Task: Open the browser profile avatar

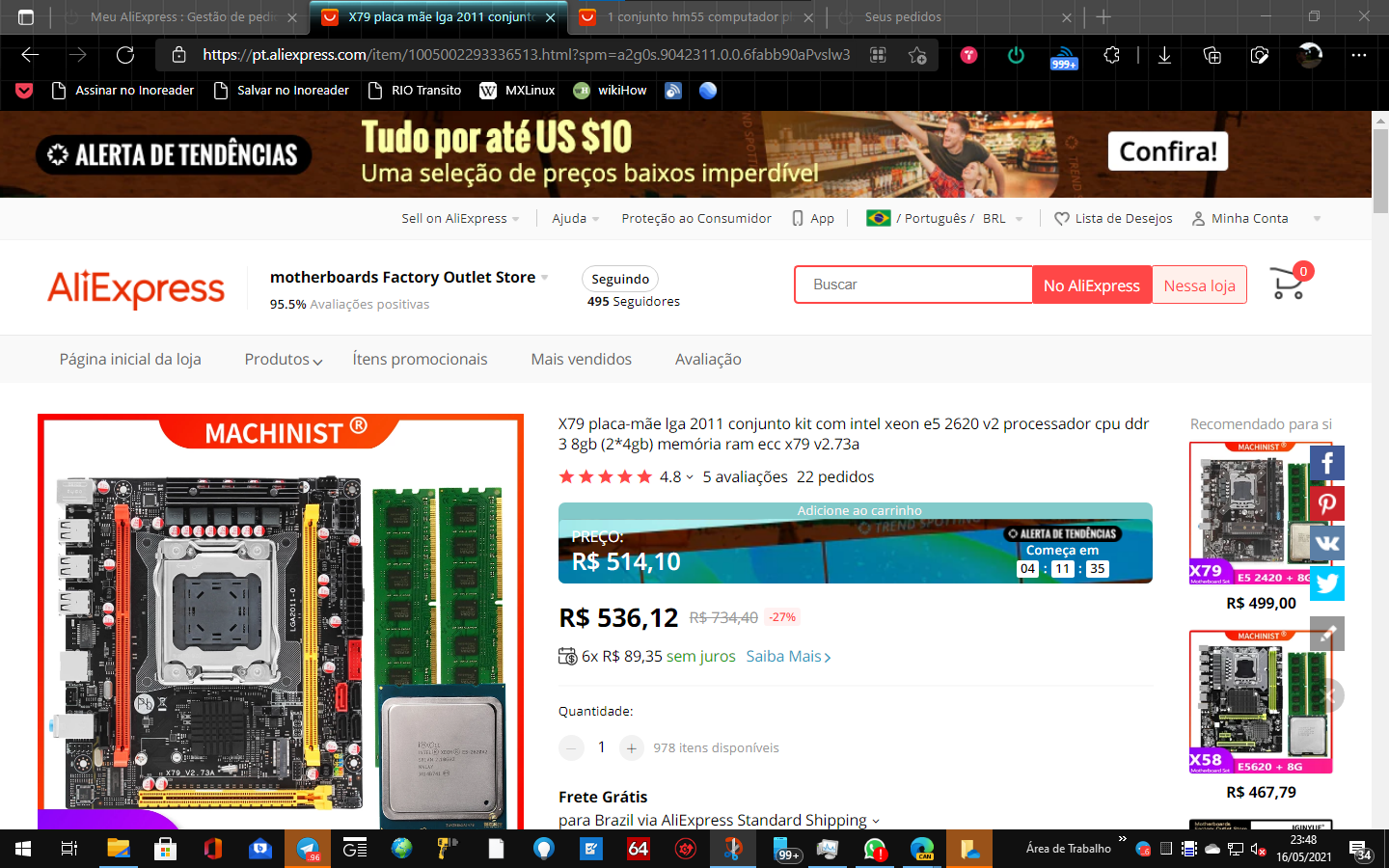Action: pyautogui.click(x=1310, y=55)
